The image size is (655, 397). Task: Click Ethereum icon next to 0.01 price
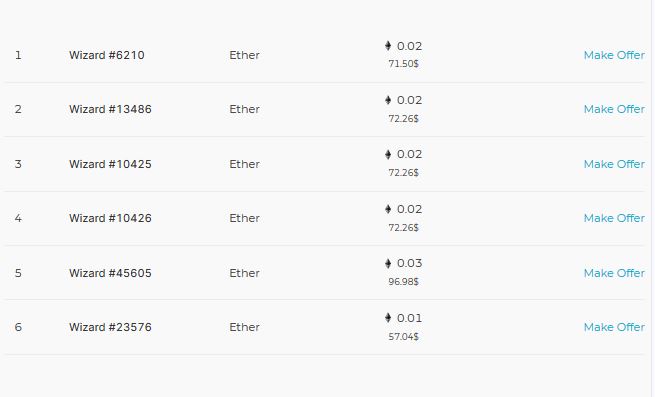(x=388, y=318)
